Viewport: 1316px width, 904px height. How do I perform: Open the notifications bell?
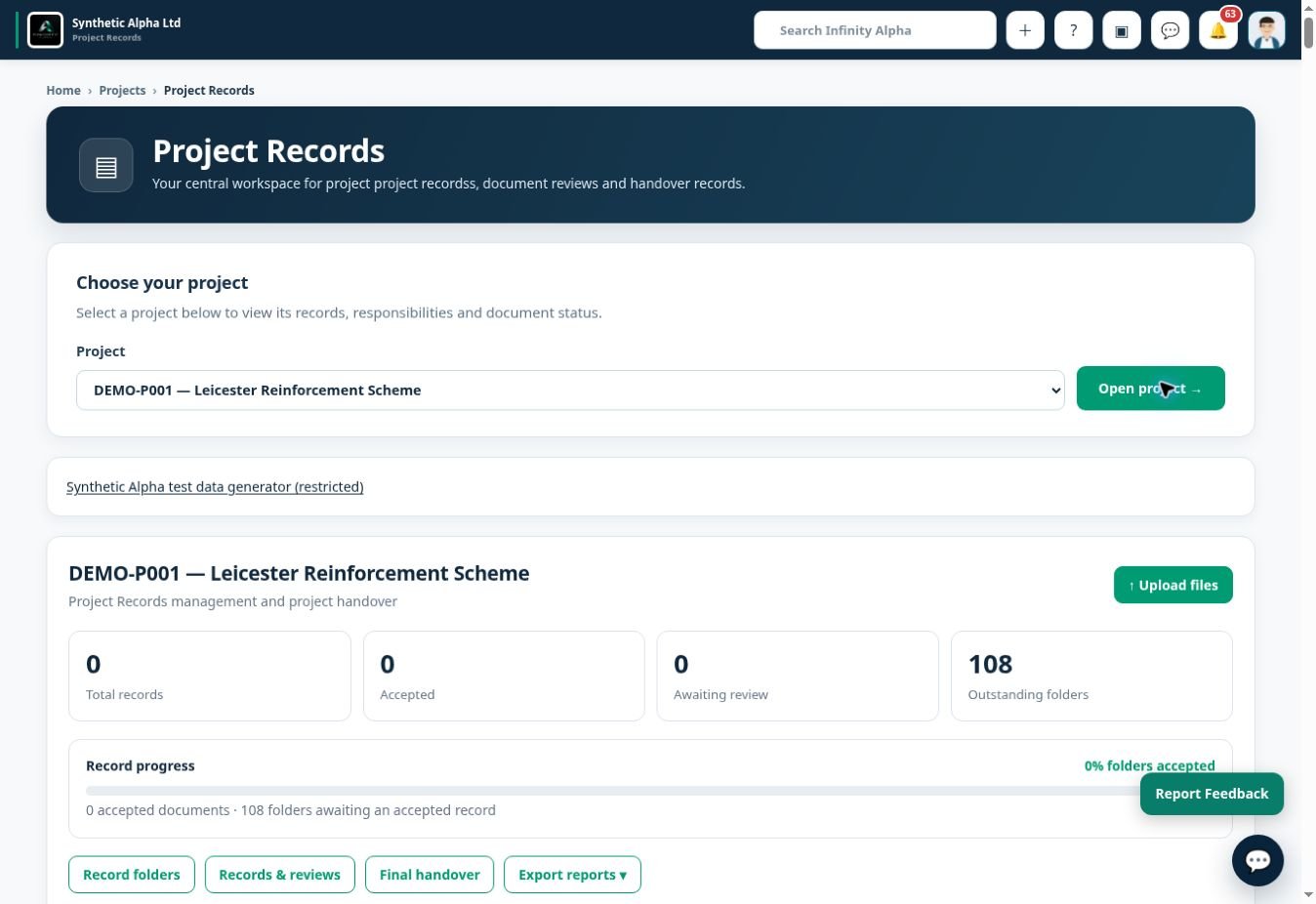point(1218,30)
